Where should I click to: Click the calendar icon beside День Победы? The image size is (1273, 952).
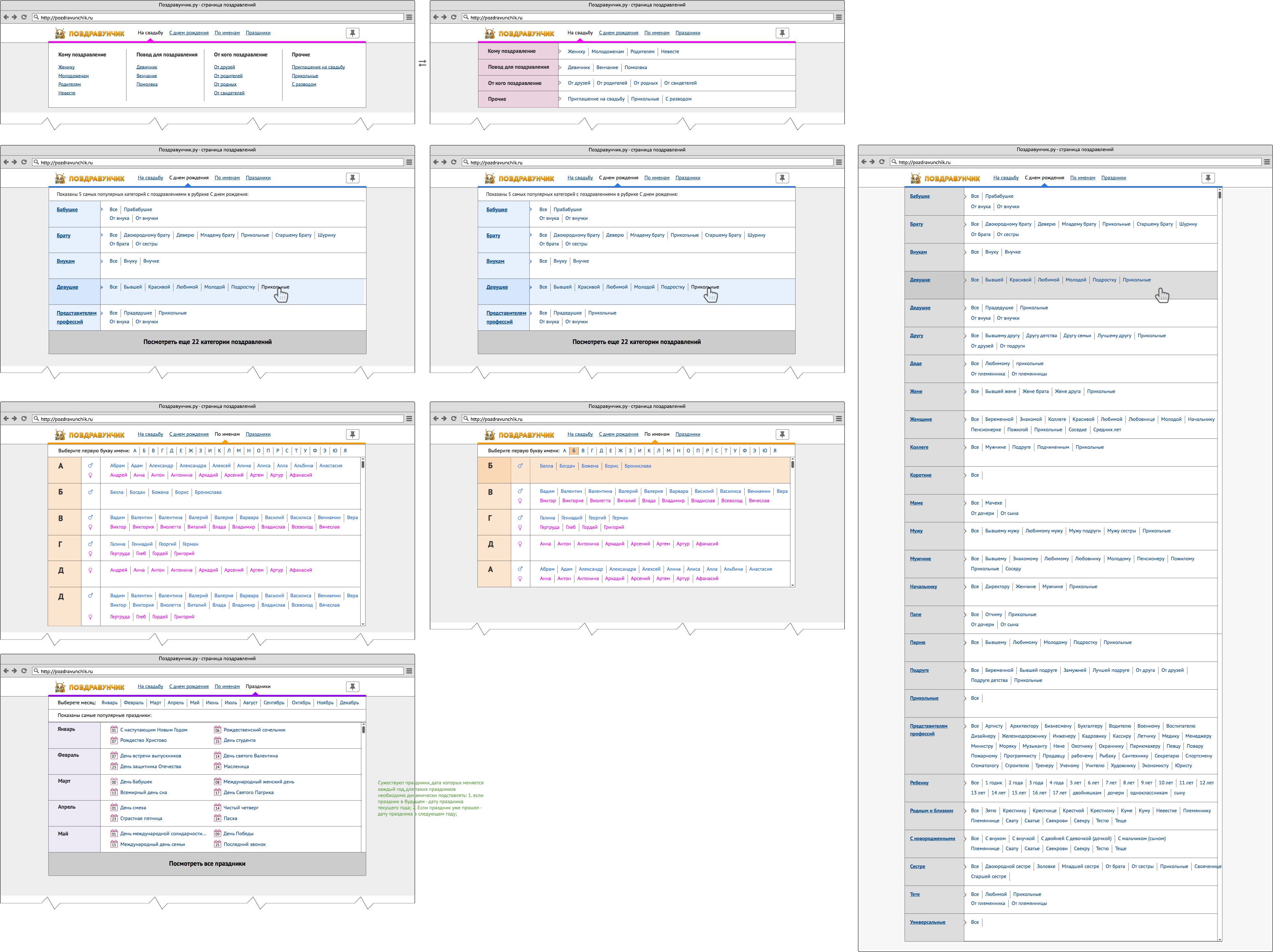tap(218, 834)
